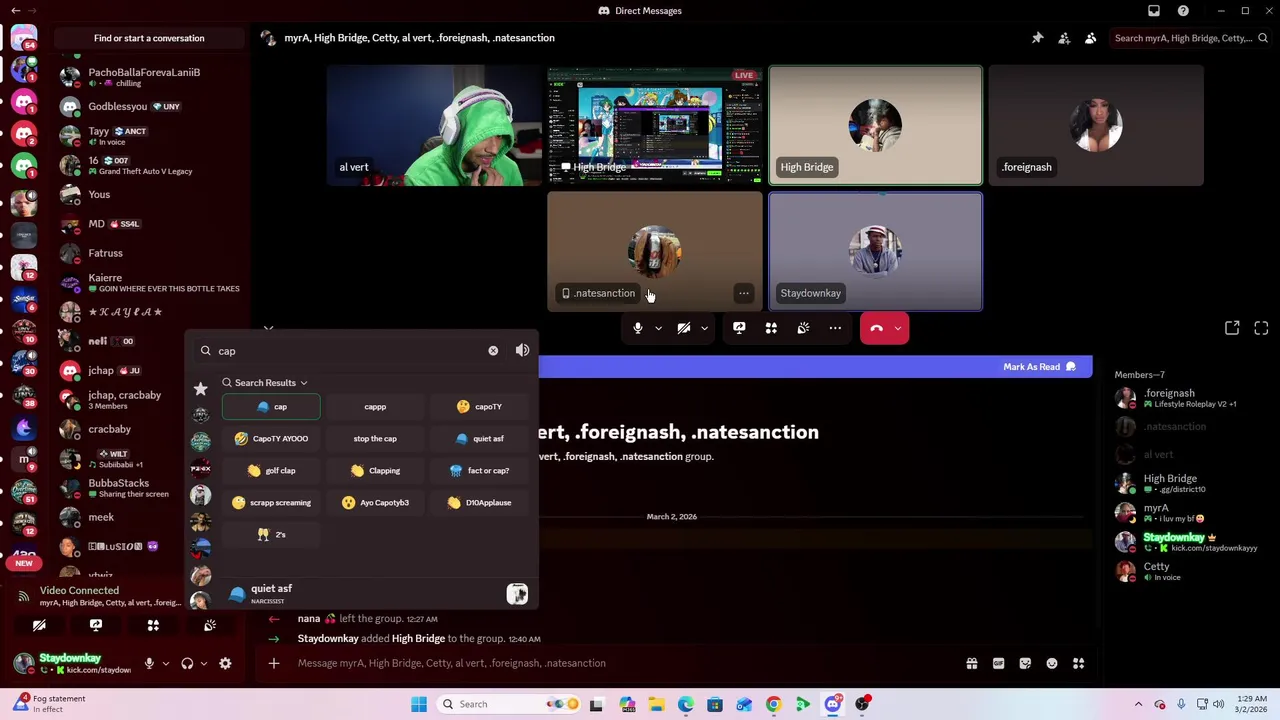The height and width of the screenshot is (720, 1280).
Task: Play the golf clap sound
Action: coord(271,471)
